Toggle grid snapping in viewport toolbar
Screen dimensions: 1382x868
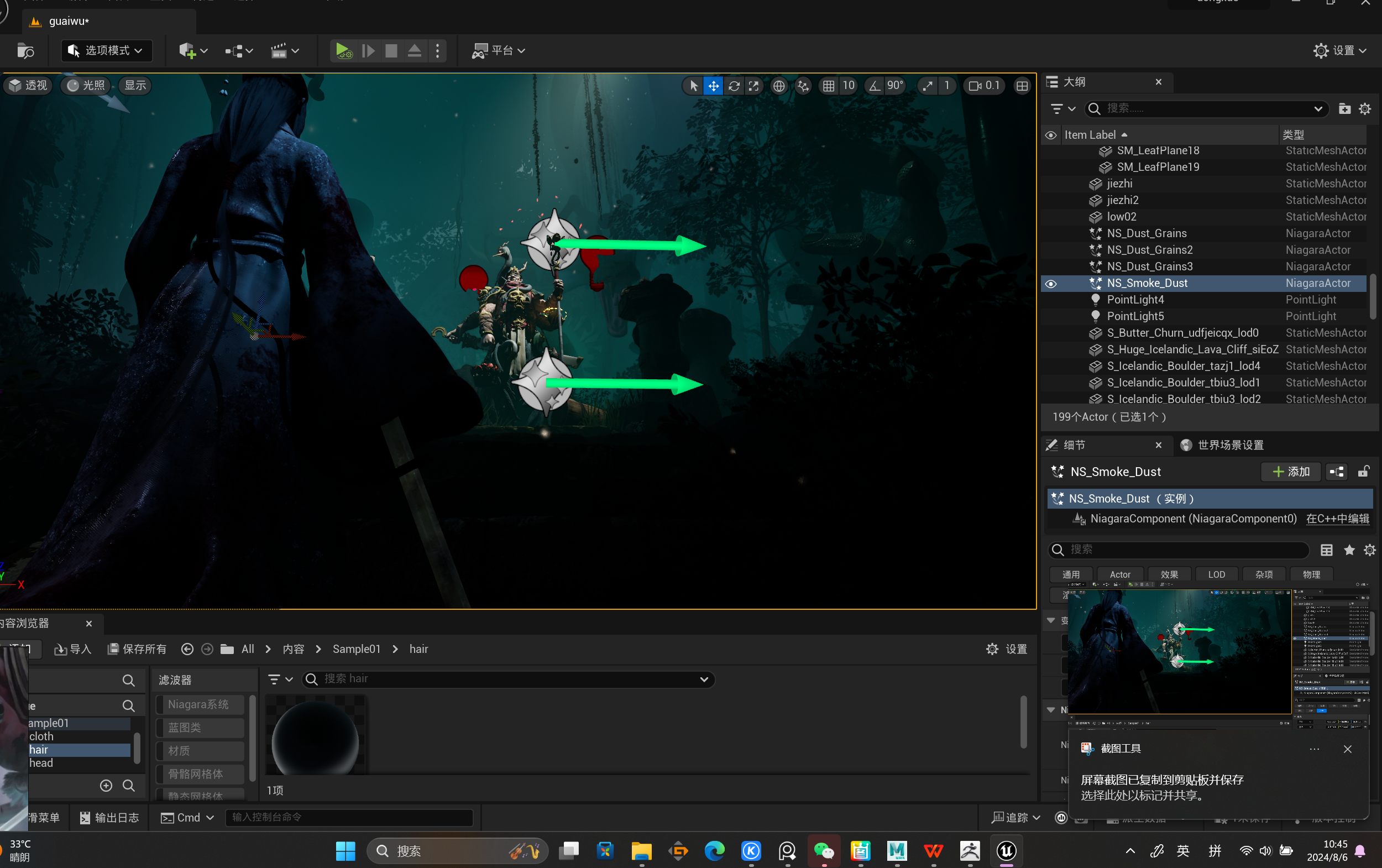pos(828,86)
